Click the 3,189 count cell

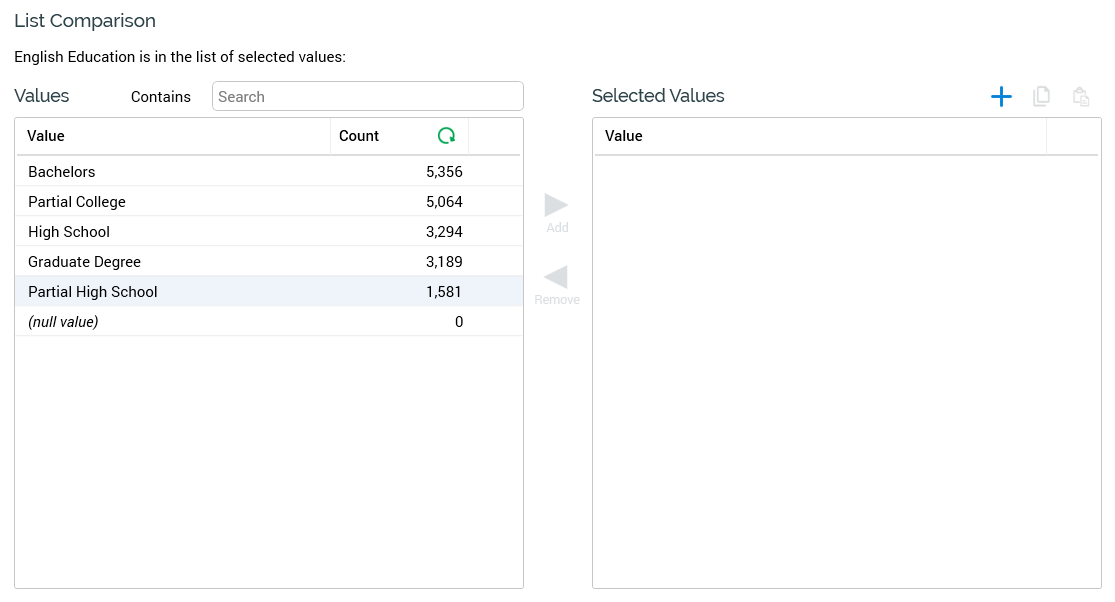tap(444, 262)
